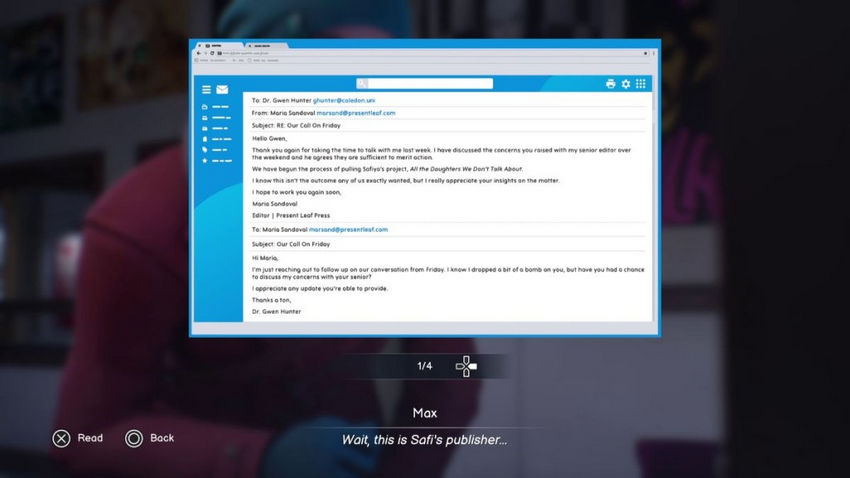
Task: Click the hamburger menu icon in mail sidebar
Action: pos(206,89)
